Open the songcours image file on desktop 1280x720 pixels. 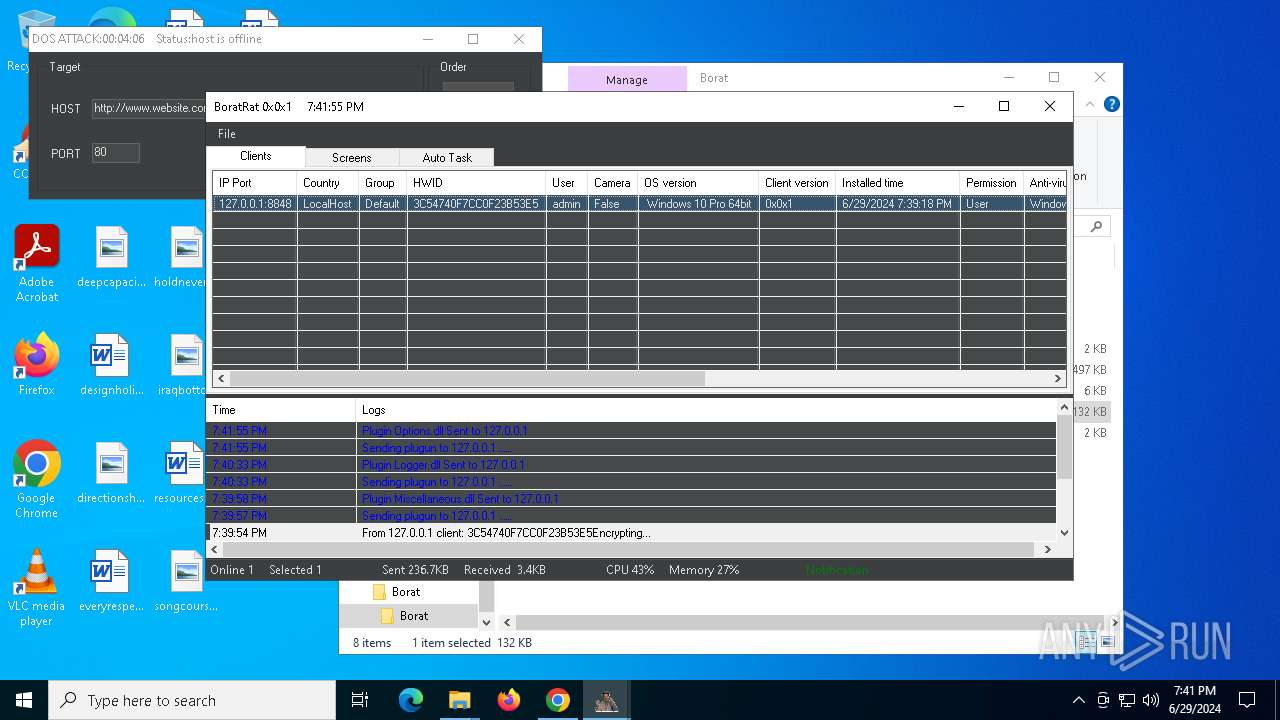click(186, 581)
